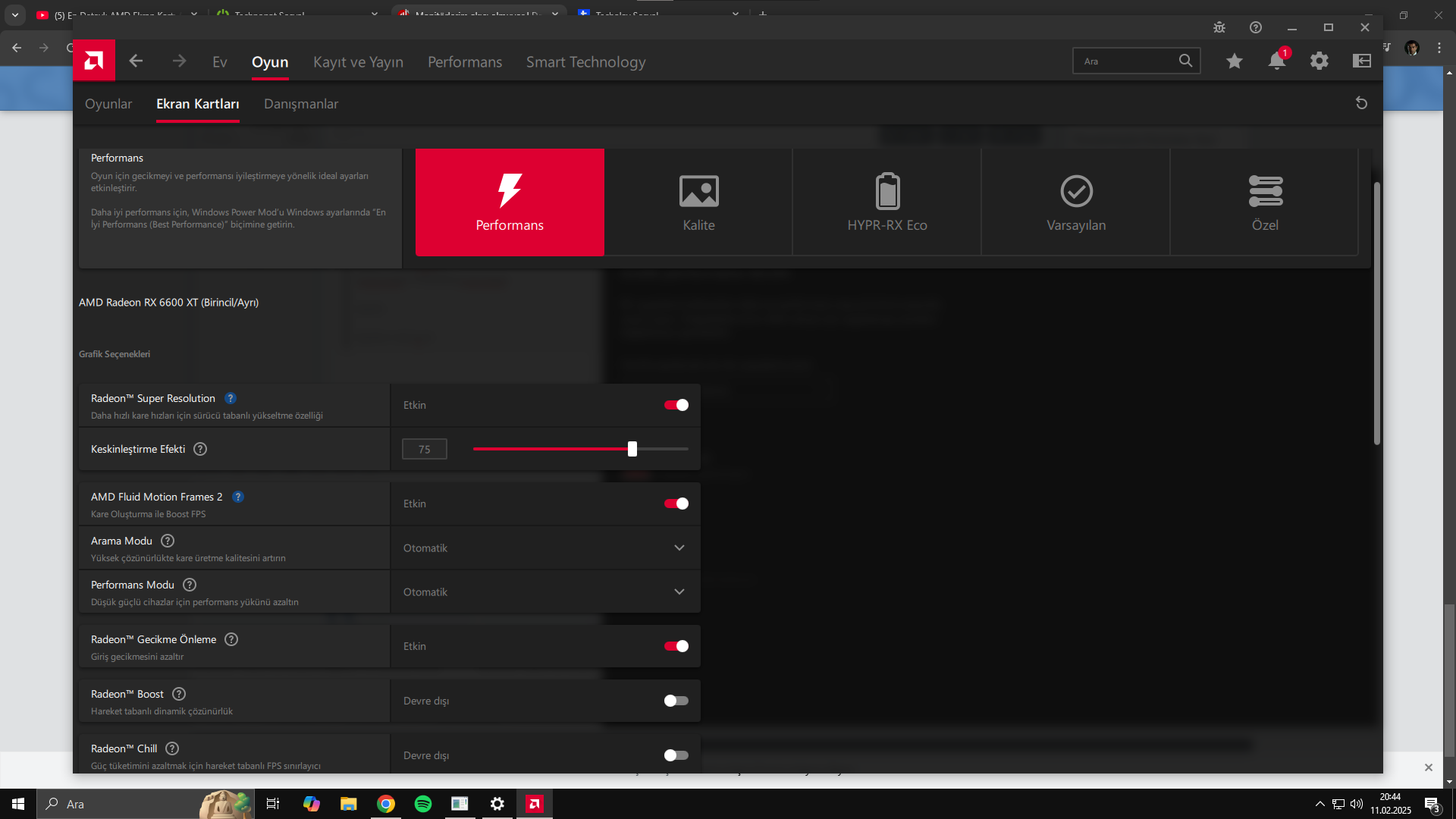Click the reset arrow icon
1456x819 pixels.
click(x=1361, y=103)
